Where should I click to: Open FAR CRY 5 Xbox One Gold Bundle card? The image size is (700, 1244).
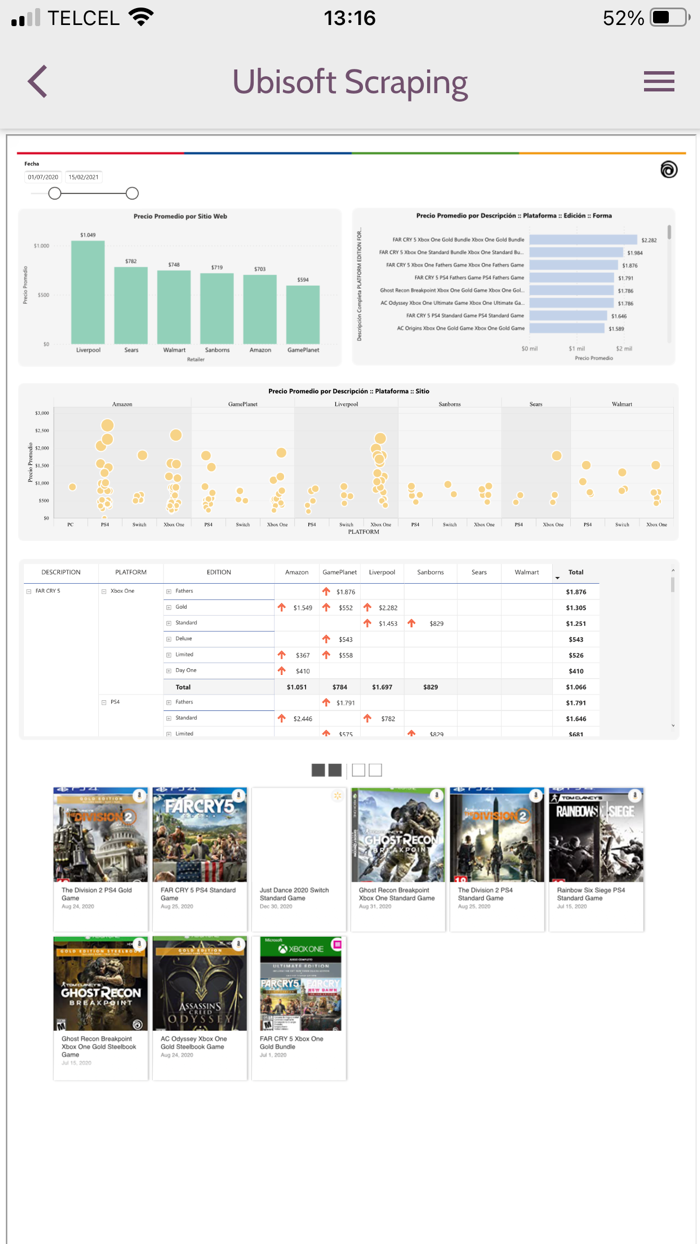pos(298,1008)
